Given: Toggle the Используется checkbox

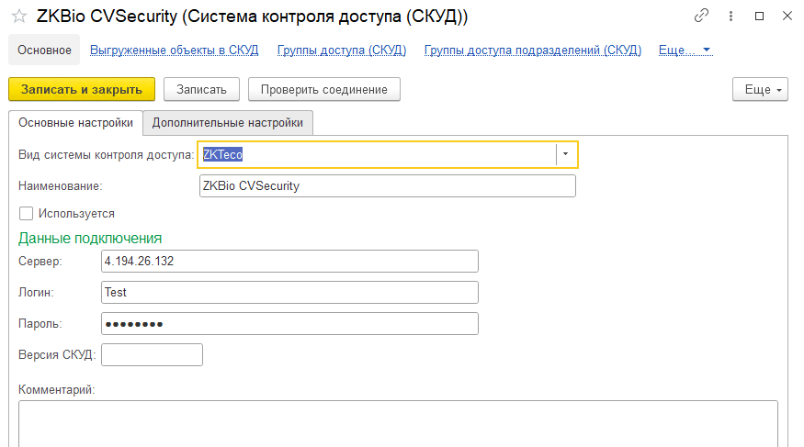Looking at the screenshot, I should tap(26, 213).
